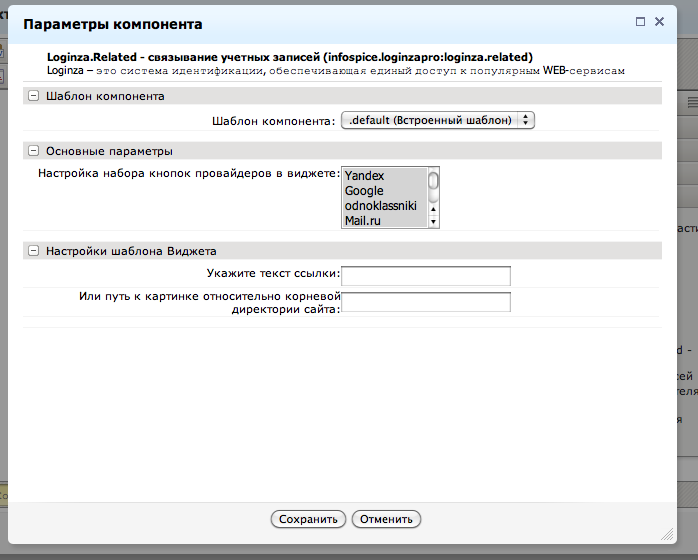Click the Настройки шаблона Виджета header
Image resolution: width=698 pixels, height=560 pixels.
[342, 251]
